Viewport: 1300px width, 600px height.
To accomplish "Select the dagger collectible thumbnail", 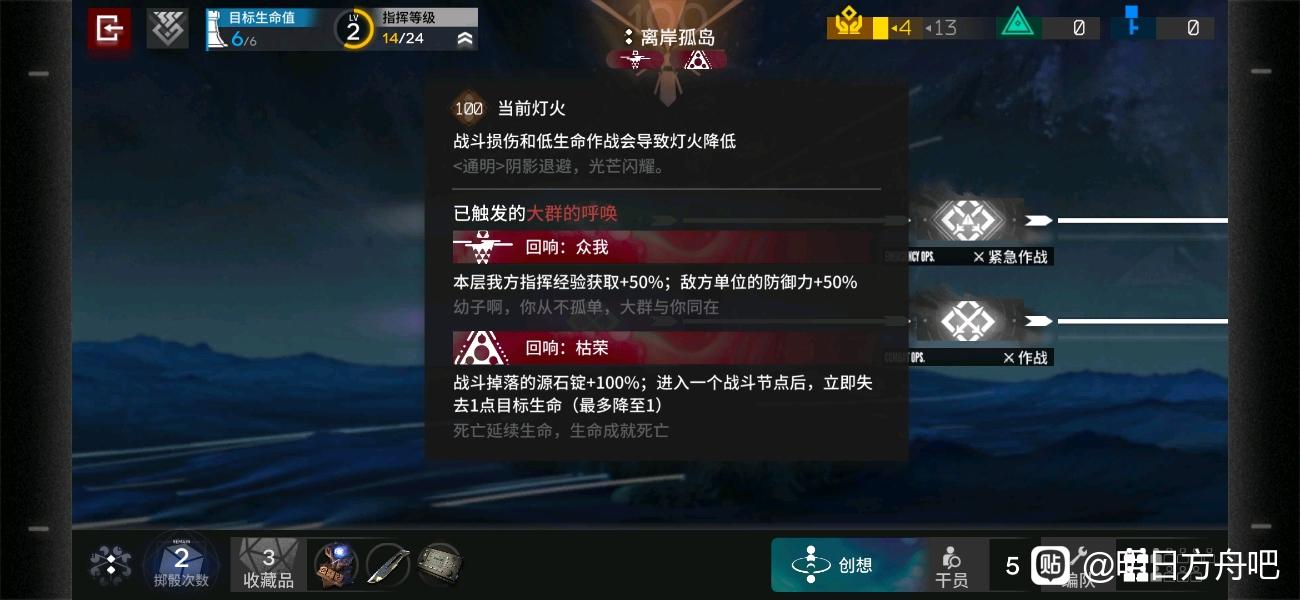I will coord(387,564).
